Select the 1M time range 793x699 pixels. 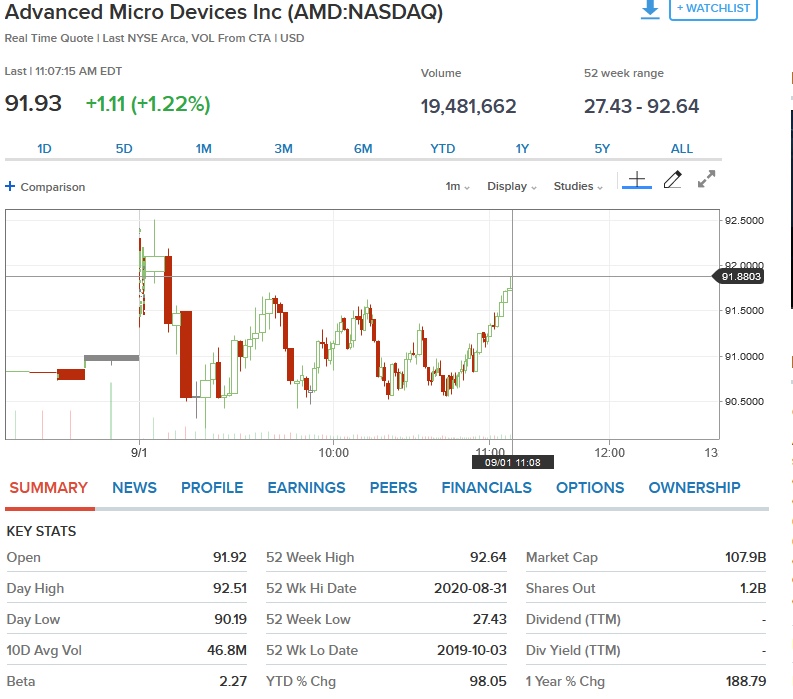(204, 149)
